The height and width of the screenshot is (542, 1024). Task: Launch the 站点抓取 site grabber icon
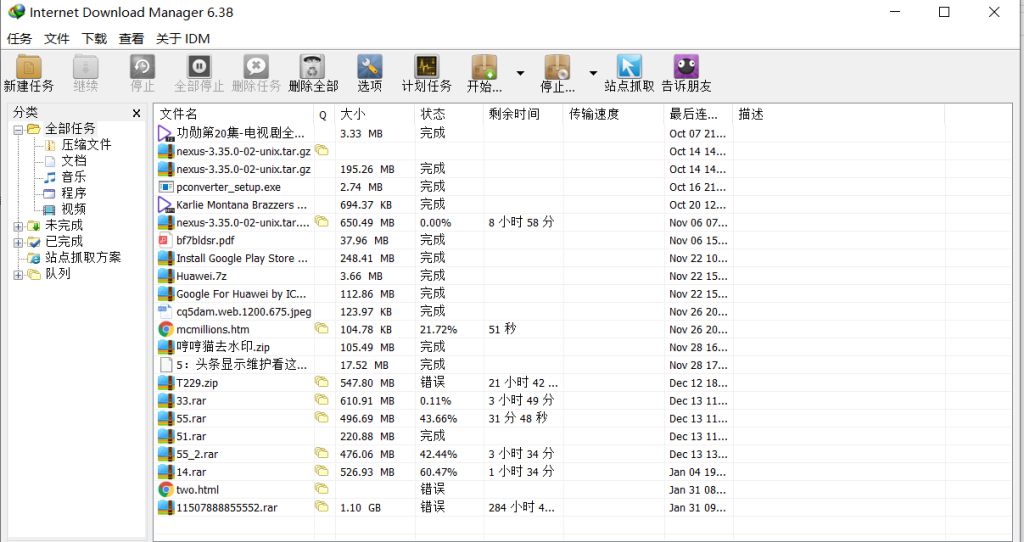(x=629, y=67)
